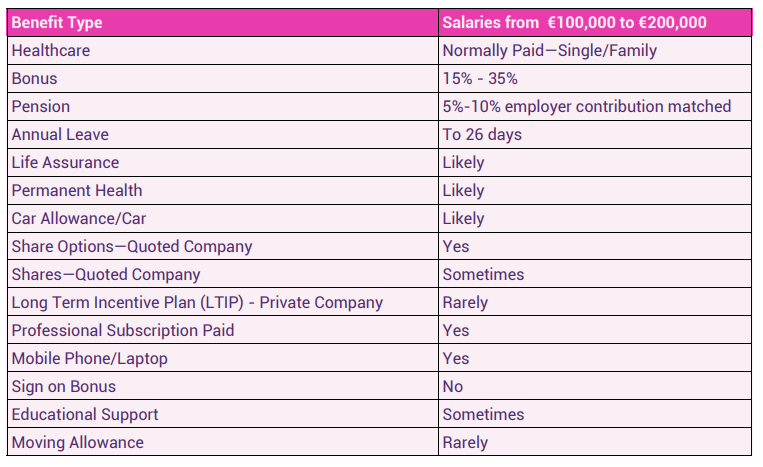Click the 5%-10% employer contribution matched cell
The height and width of the screenshot is (467, 763).
595,107
